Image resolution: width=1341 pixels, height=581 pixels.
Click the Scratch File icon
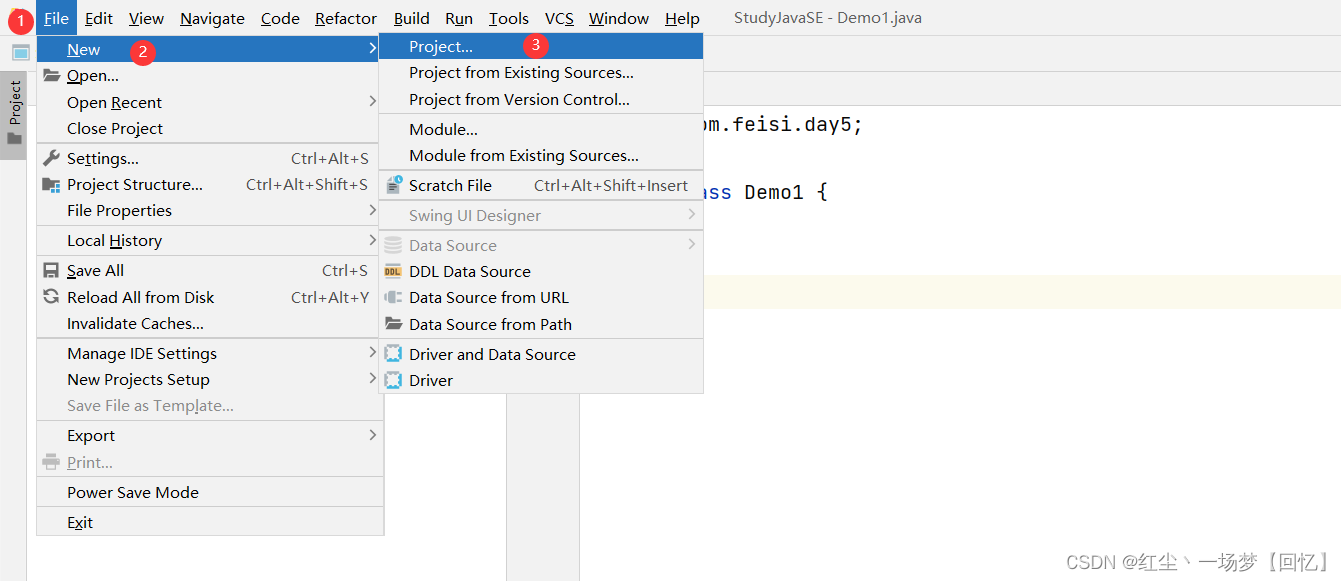tap(394, 185)
